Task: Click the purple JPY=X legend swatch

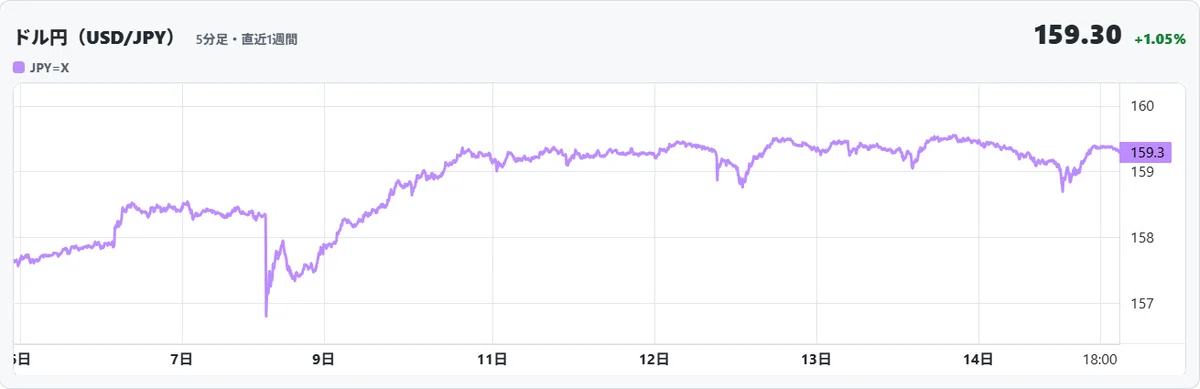Action: pos(18,68)
